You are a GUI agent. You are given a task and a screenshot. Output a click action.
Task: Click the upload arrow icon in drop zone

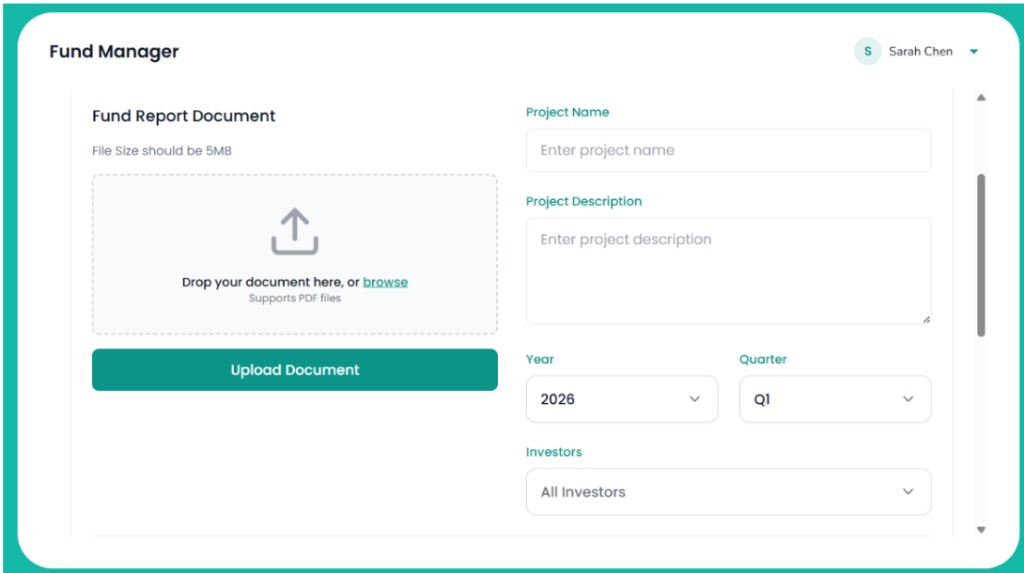[x=295, y=231]
